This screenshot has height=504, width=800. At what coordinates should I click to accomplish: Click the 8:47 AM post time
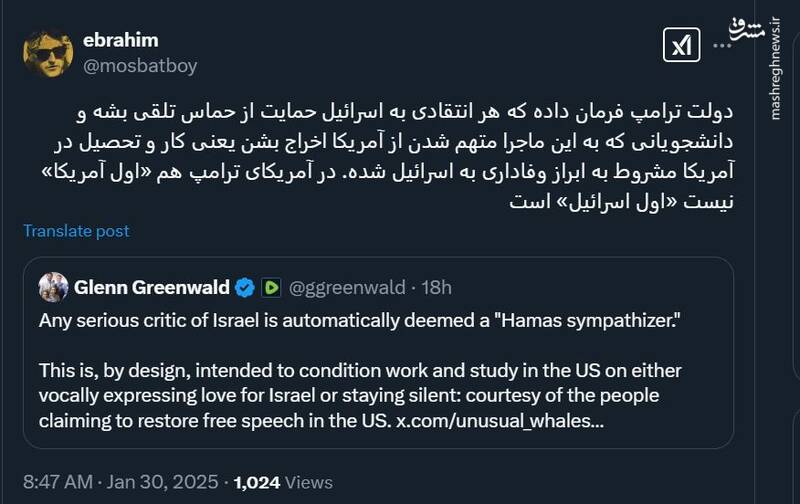[x=57, y=483]
